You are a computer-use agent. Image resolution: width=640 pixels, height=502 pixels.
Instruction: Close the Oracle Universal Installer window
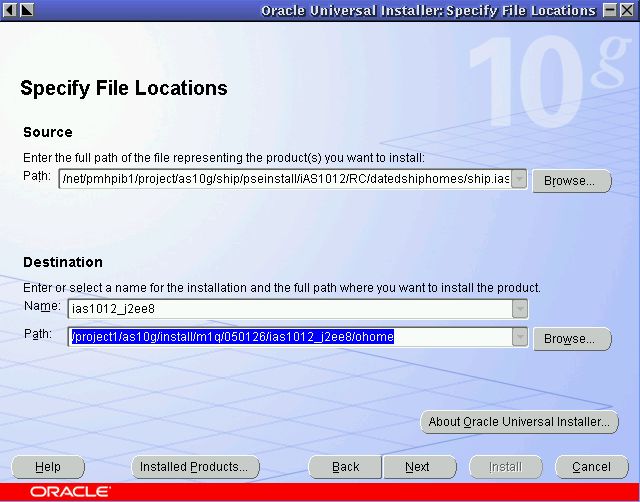point(627,10)
